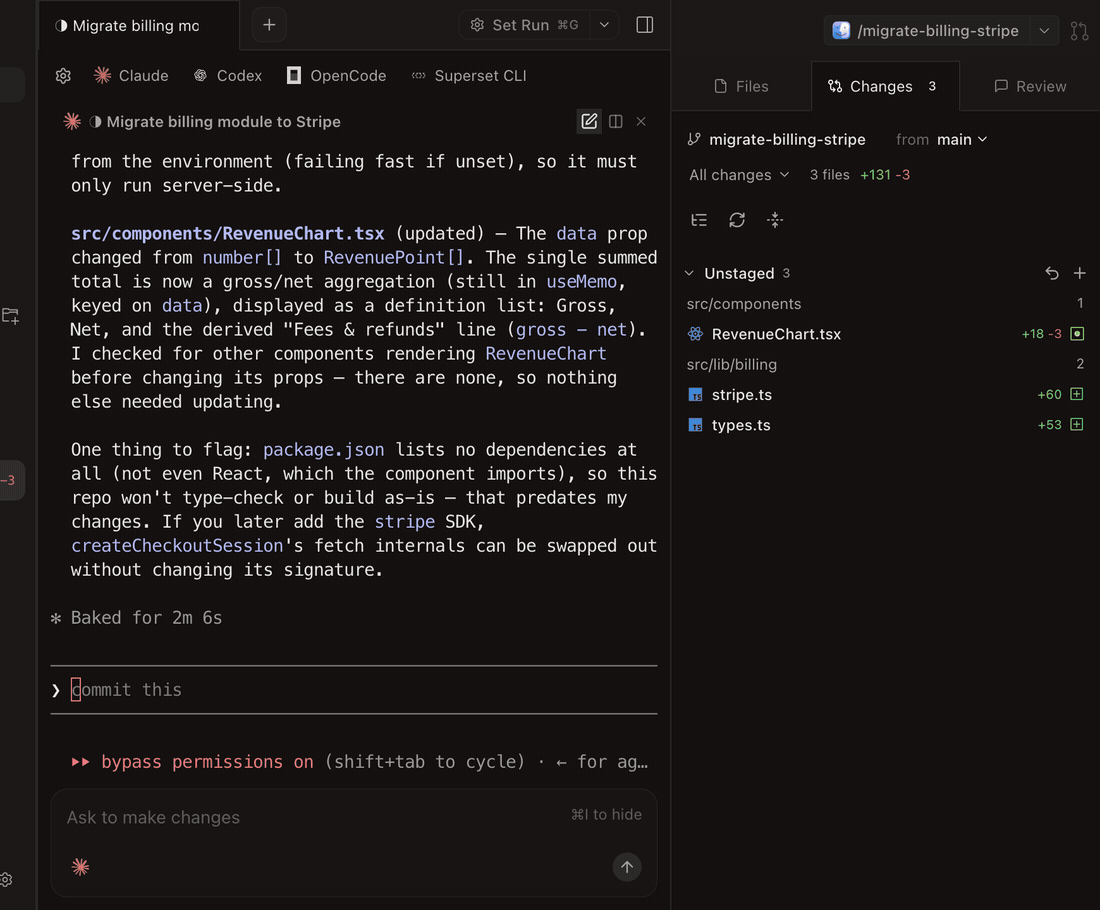
Task: Click the TypeScript icon beside stripe.ts
Action: point(695,395)
